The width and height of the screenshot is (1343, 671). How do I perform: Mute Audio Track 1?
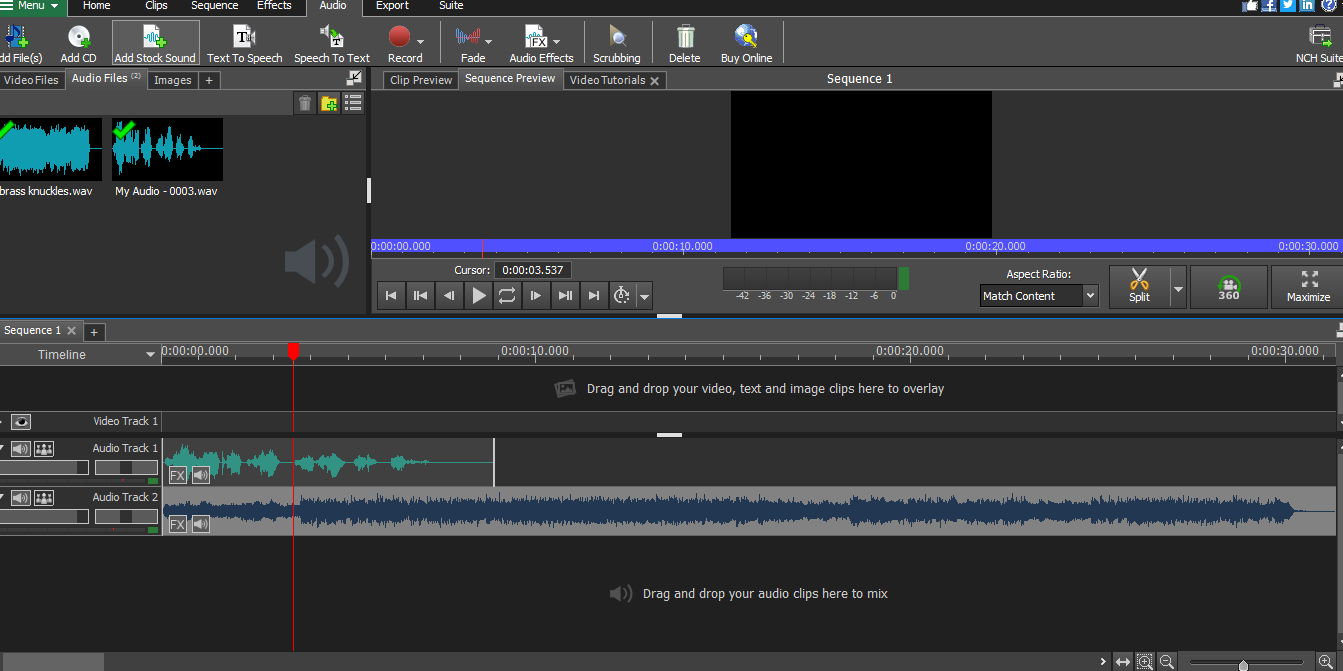pyautogui.click(x=20, y=449)
